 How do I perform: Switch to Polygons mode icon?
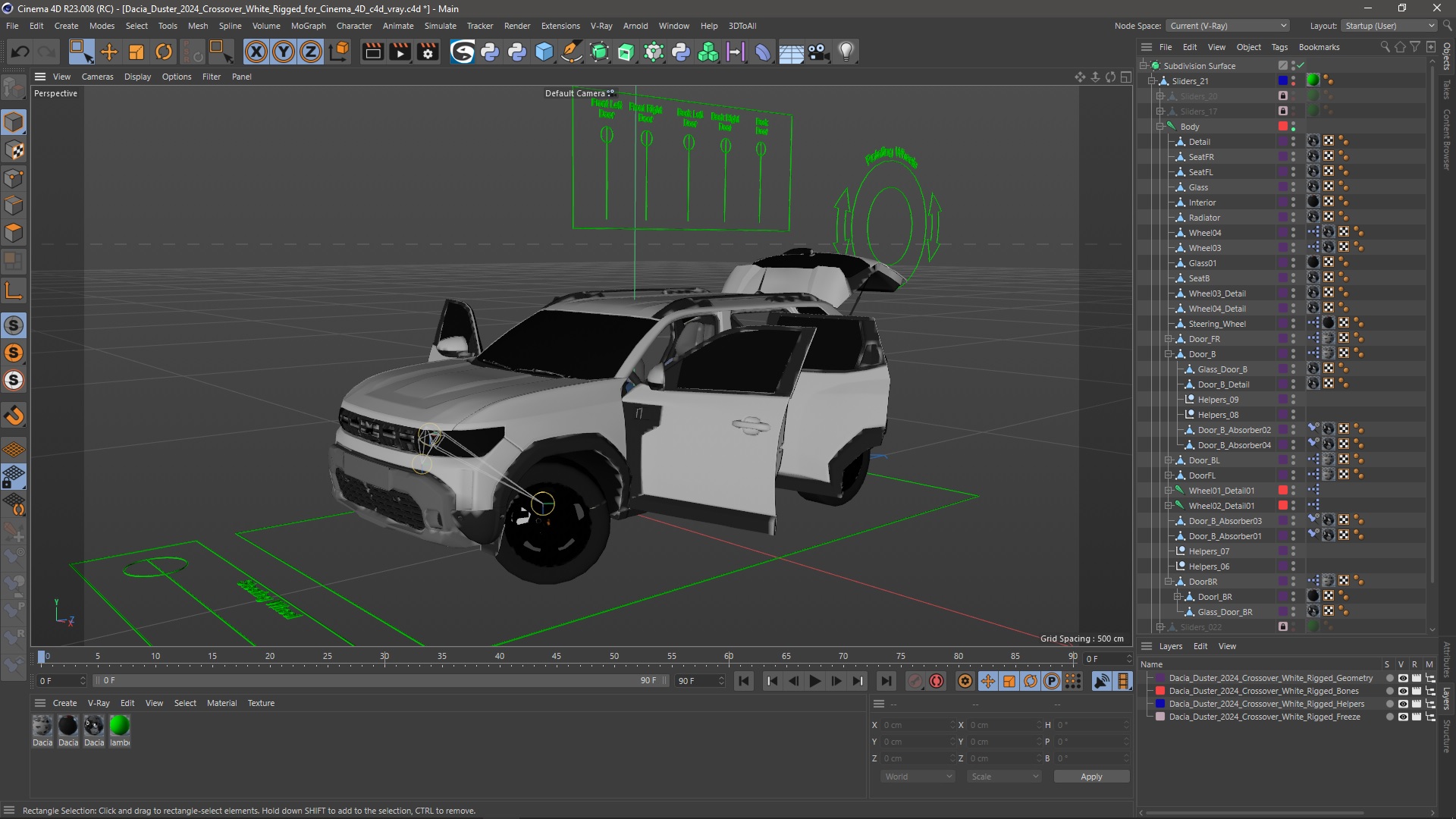[14, 233]
